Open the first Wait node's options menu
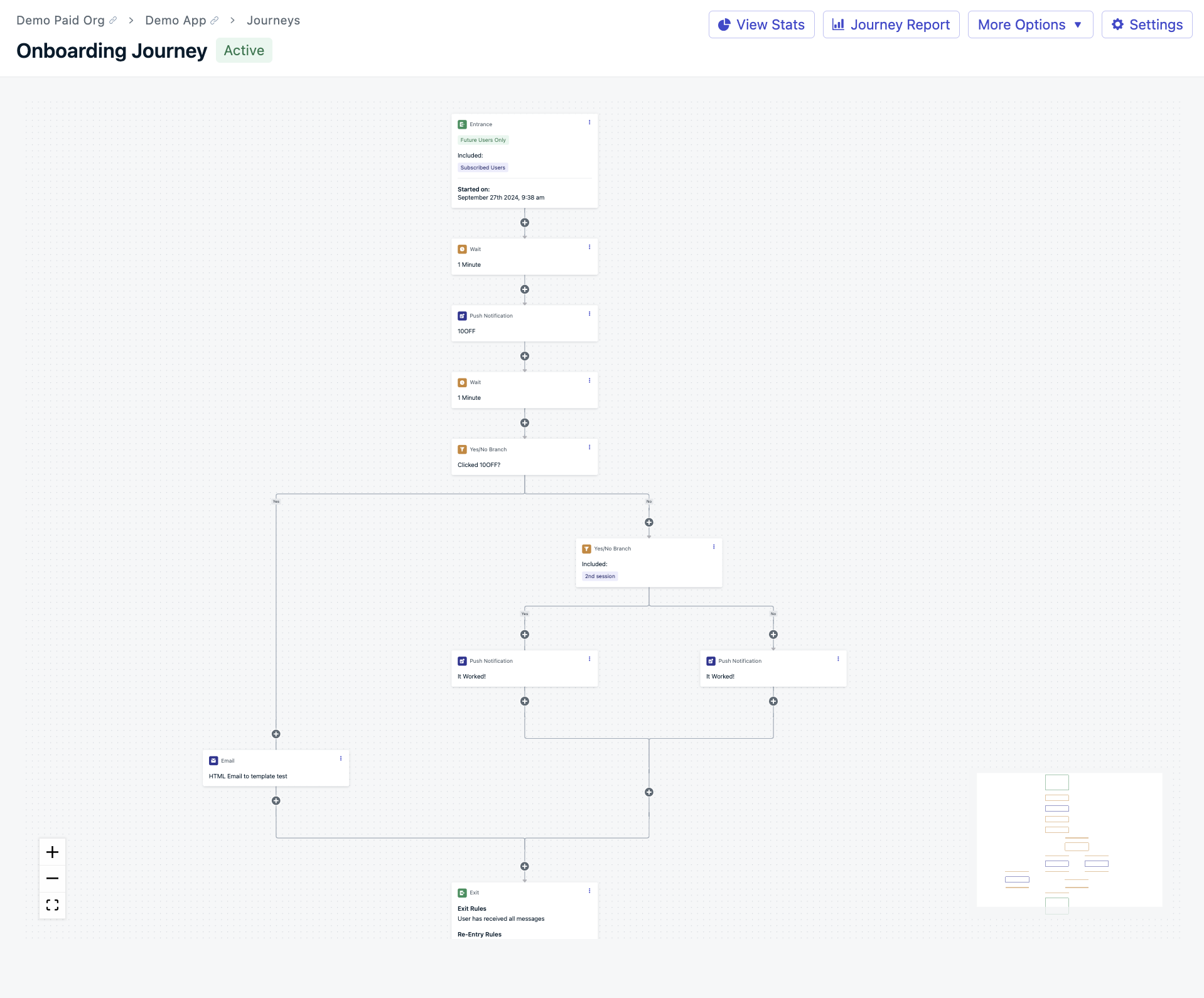 click(589, 247)
